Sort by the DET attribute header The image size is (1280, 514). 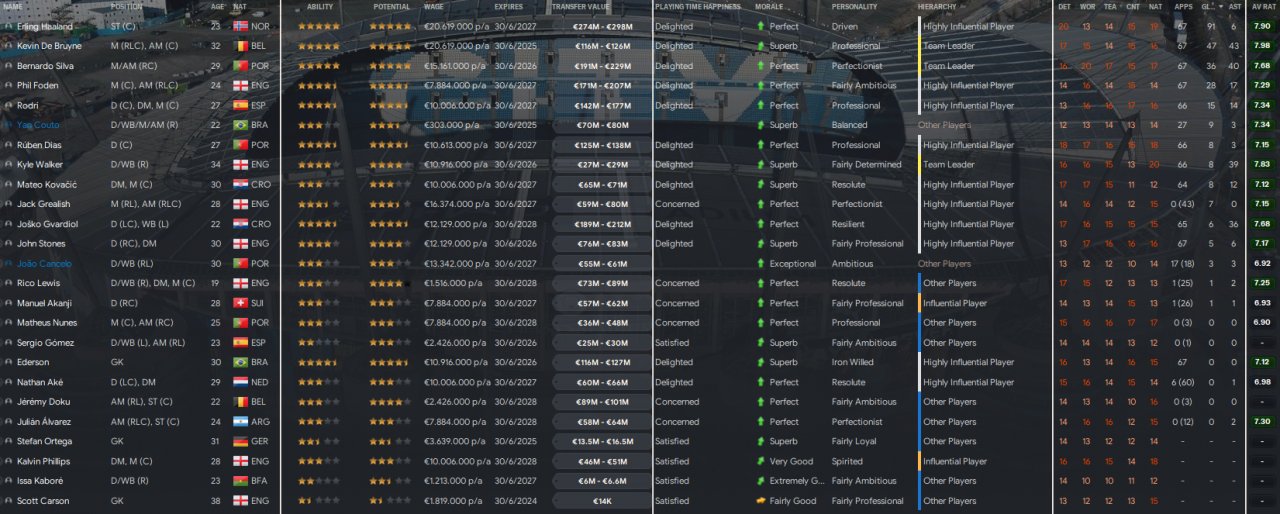(x=1064, y=6)
